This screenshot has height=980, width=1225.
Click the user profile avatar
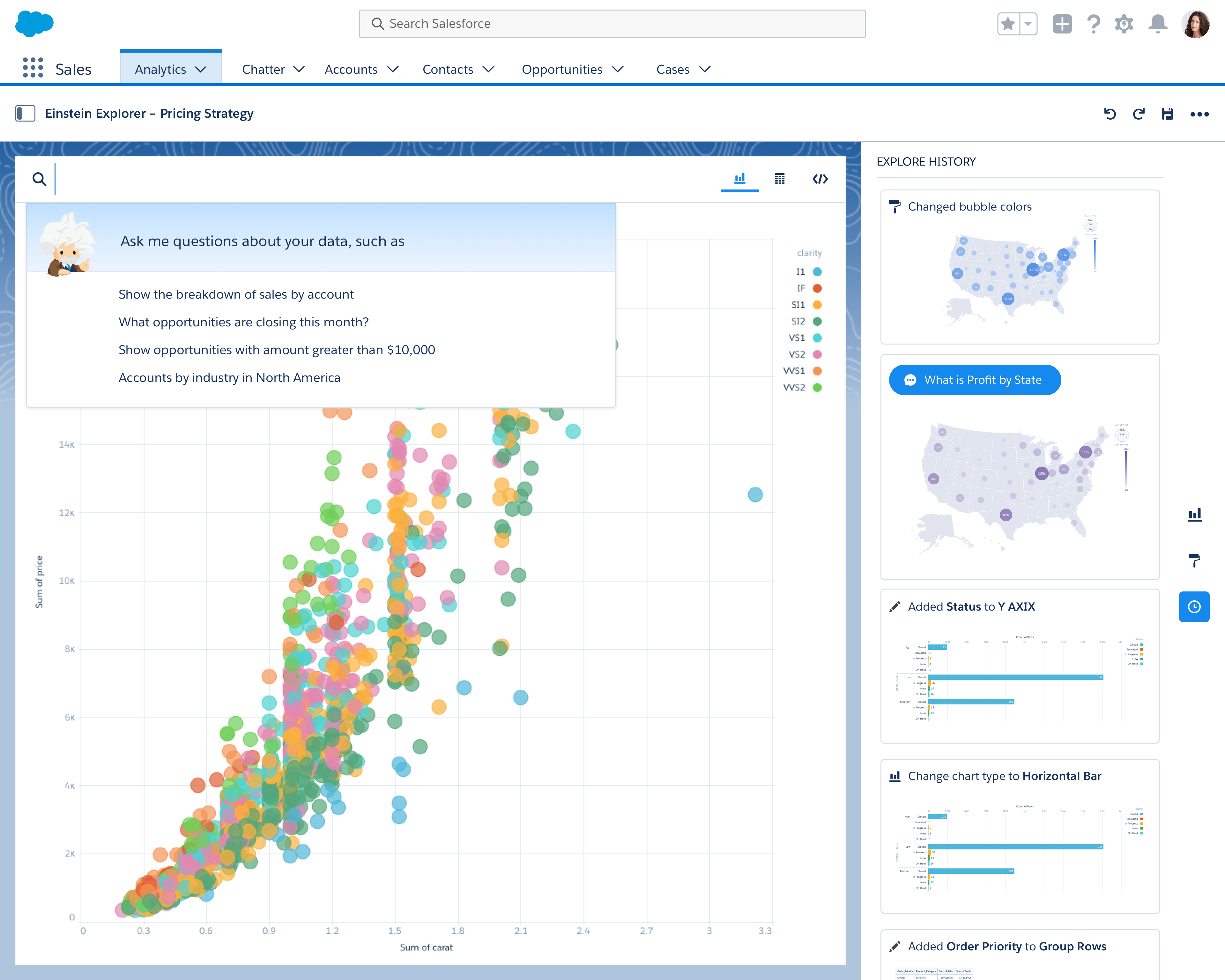(x=1195, y=24)
